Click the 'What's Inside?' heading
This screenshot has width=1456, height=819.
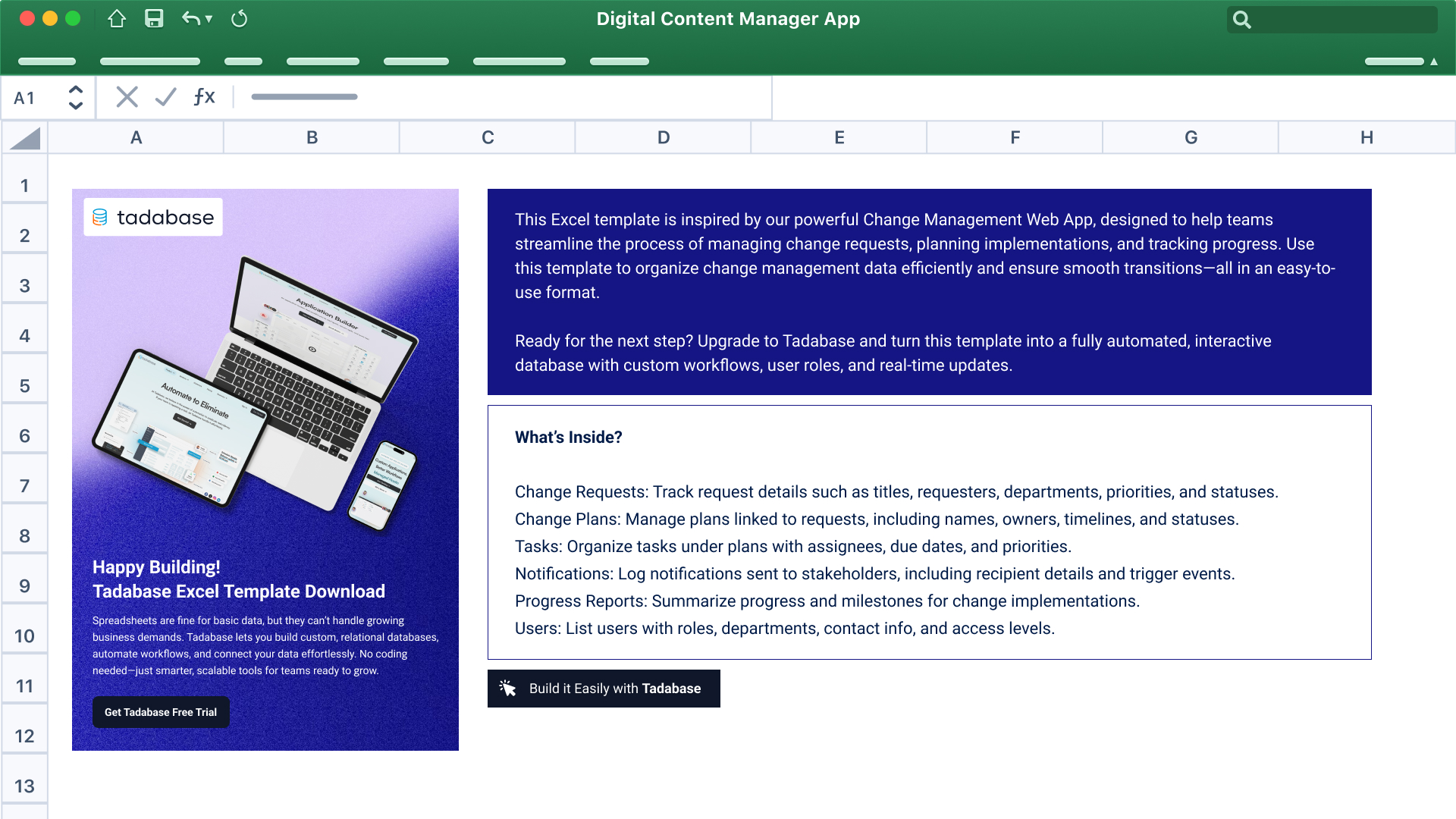tap(569, 438)
